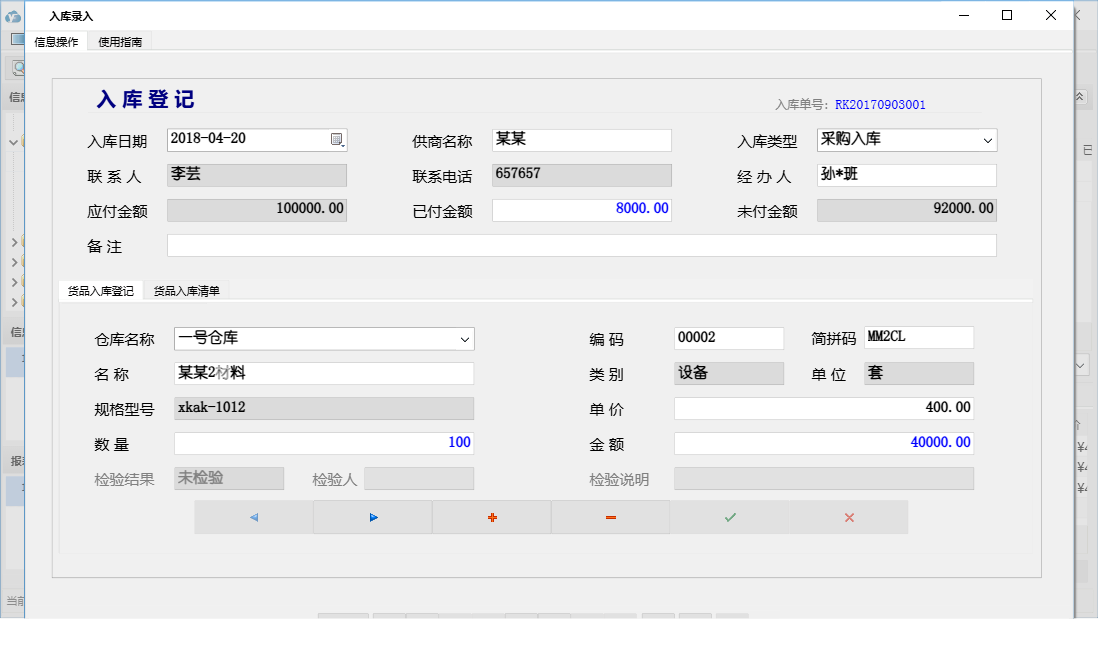
Task: Add a new goods entry with plus icon
Action: coord(490,517)
